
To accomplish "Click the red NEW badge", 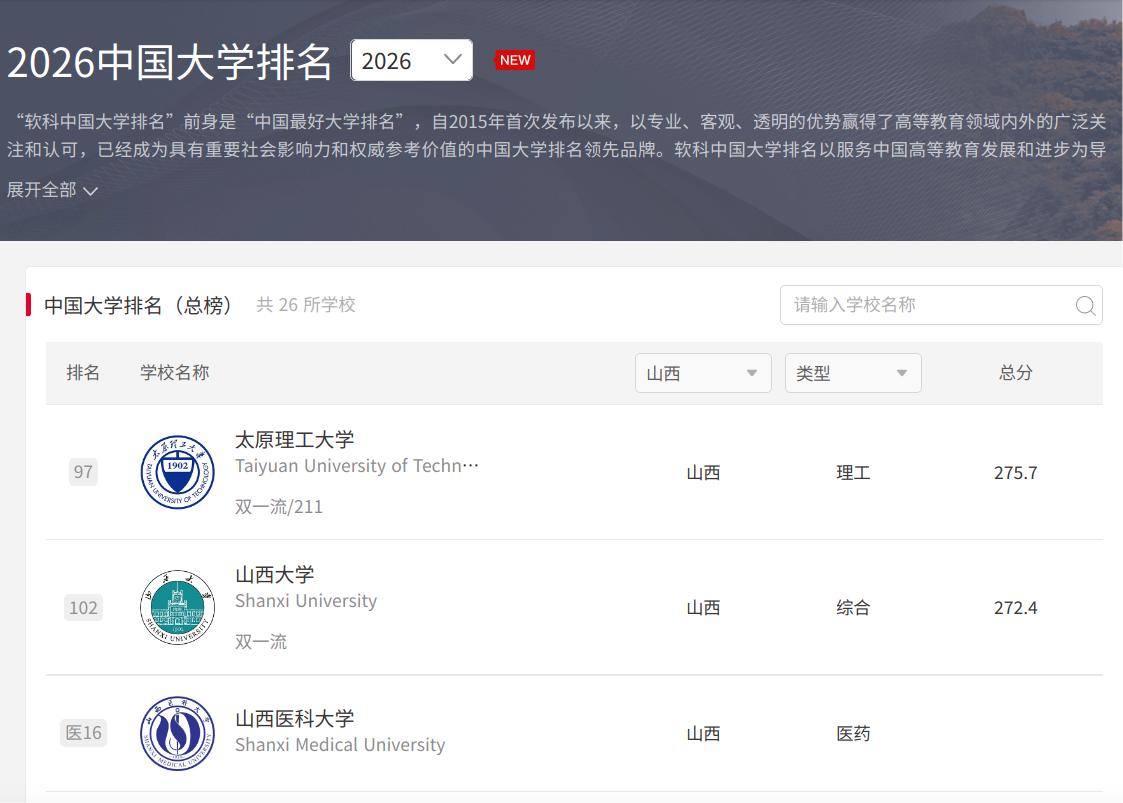I will coord(515,60).
